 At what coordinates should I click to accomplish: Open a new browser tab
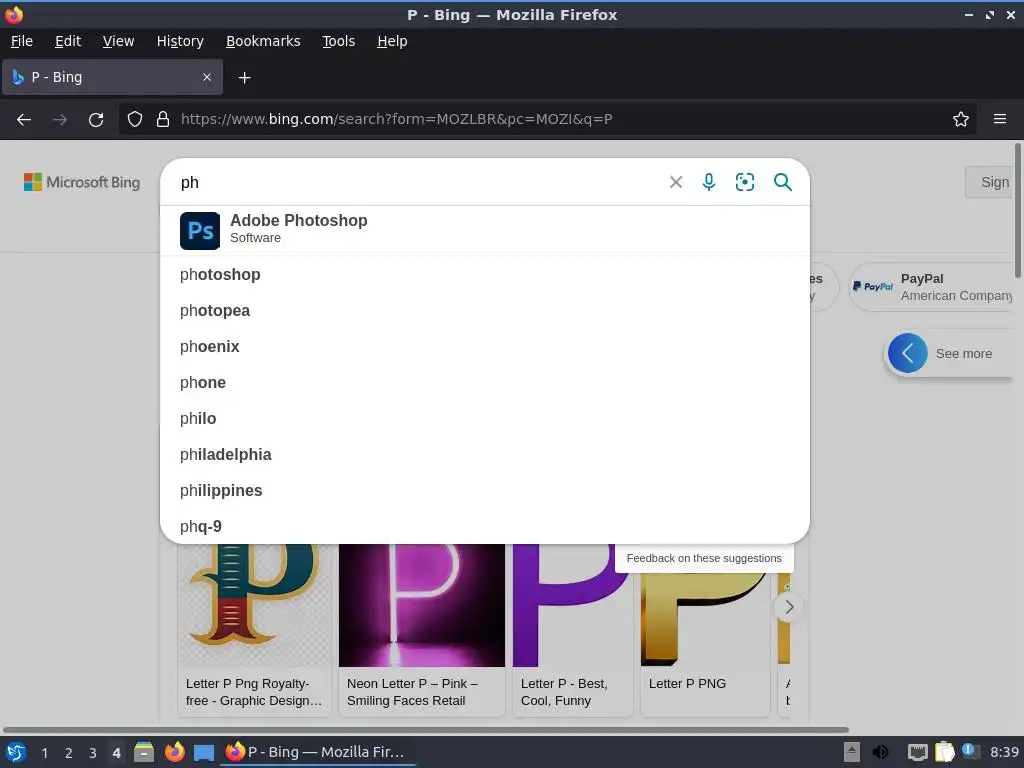pyautogui.click(x=244, y=78)
